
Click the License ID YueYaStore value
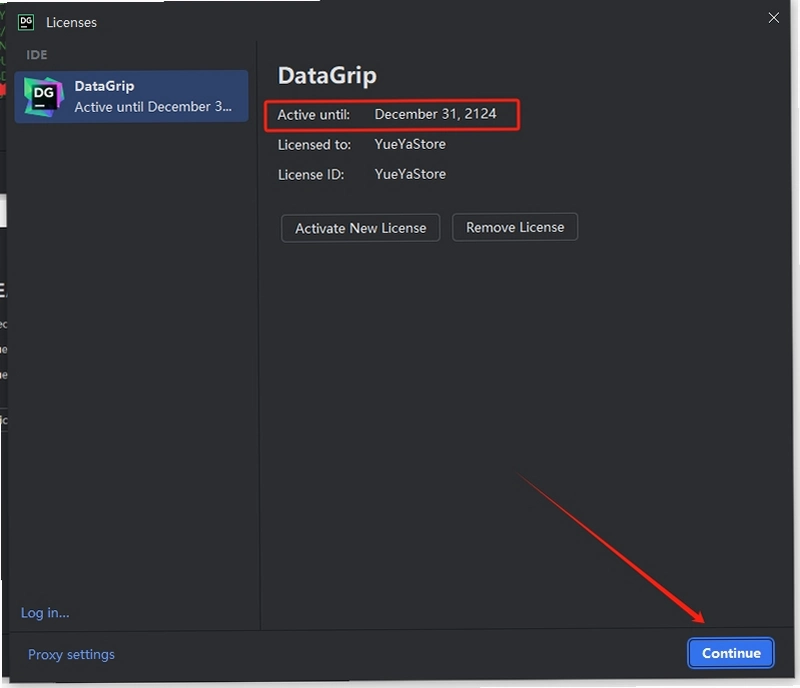pos(410,174)
